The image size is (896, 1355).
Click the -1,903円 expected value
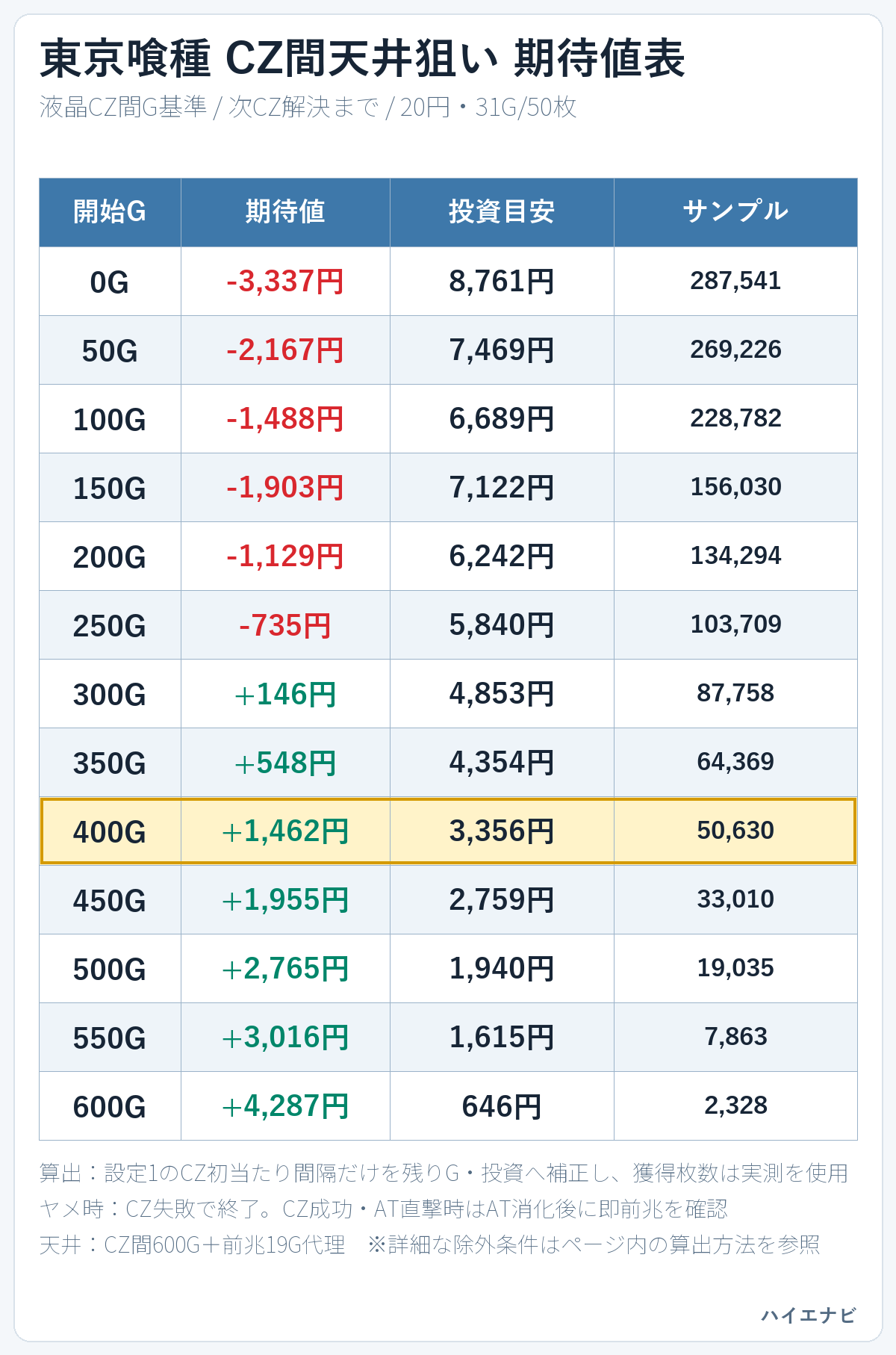tap(285, 488)
